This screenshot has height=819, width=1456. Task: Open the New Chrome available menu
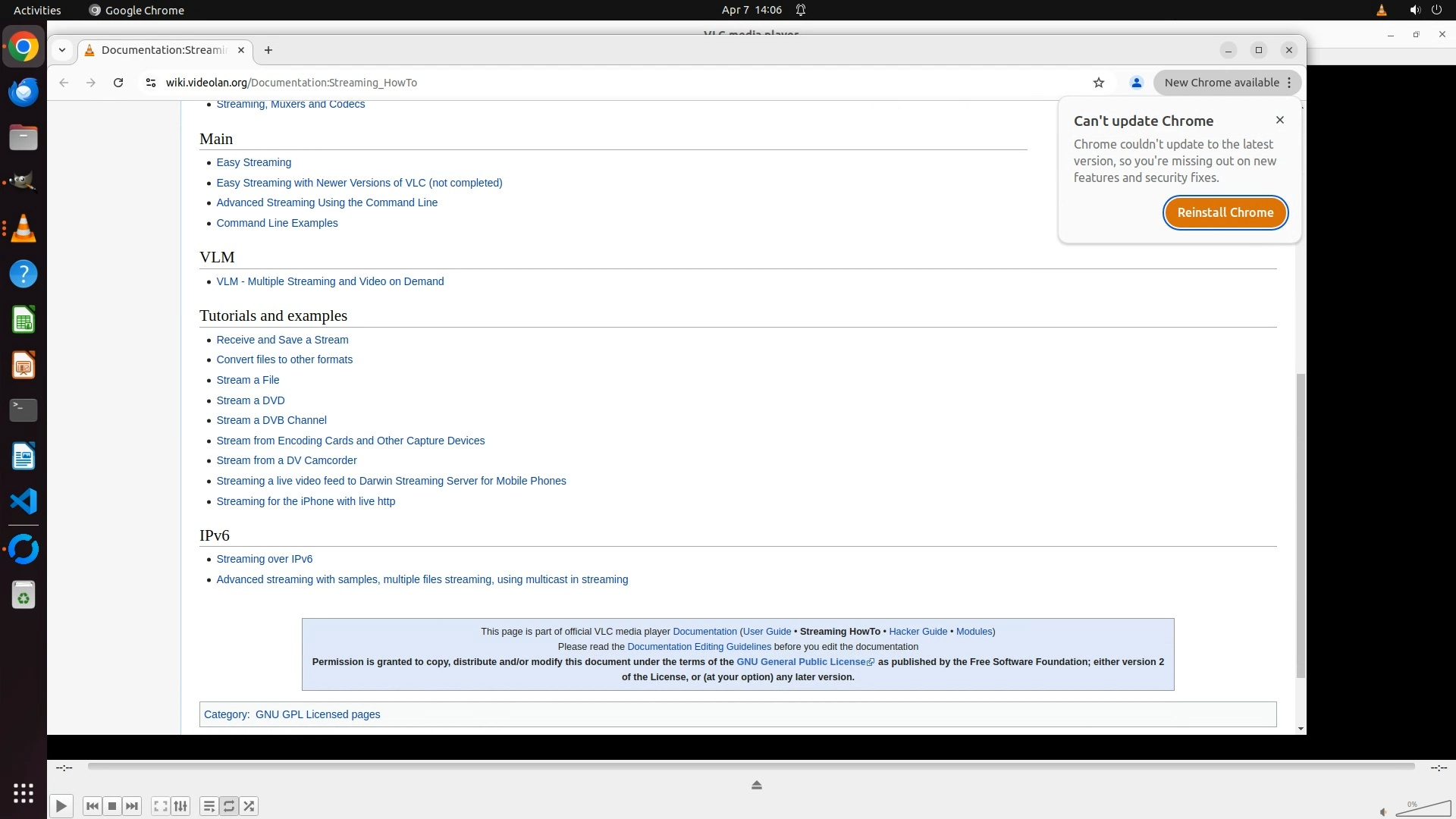1227,83
